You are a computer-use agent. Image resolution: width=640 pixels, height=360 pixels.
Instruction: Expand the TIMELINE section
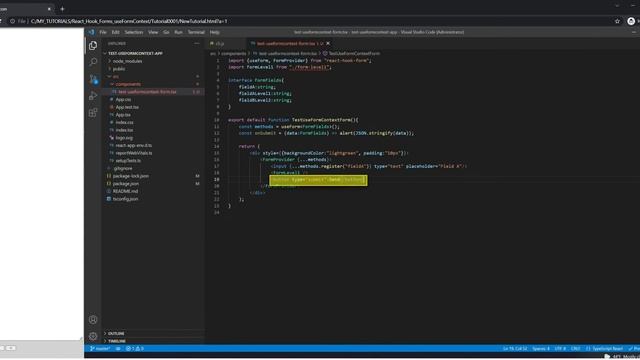117,341
